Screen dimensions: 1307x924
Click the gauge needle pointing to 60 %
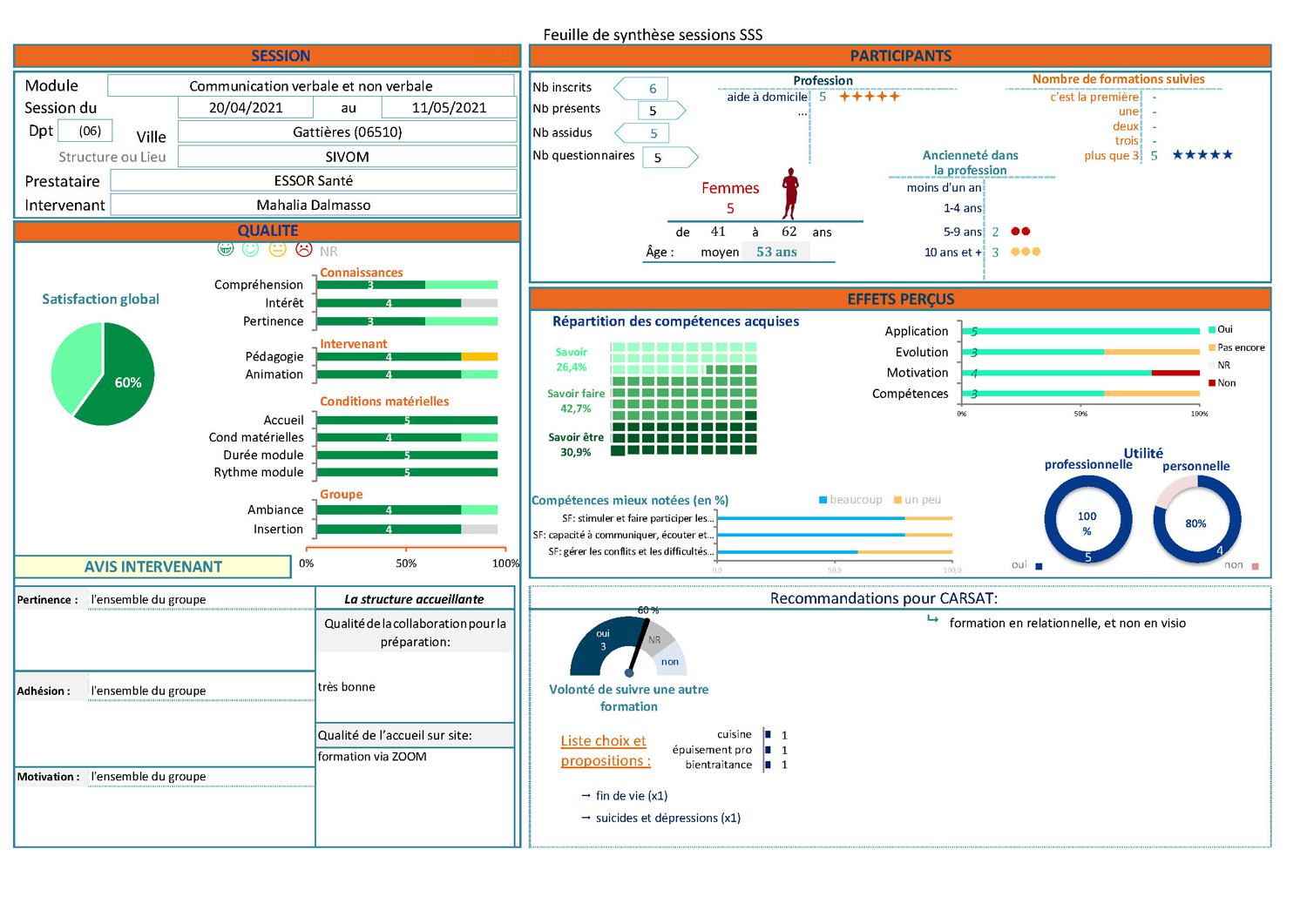coord(638,645)
